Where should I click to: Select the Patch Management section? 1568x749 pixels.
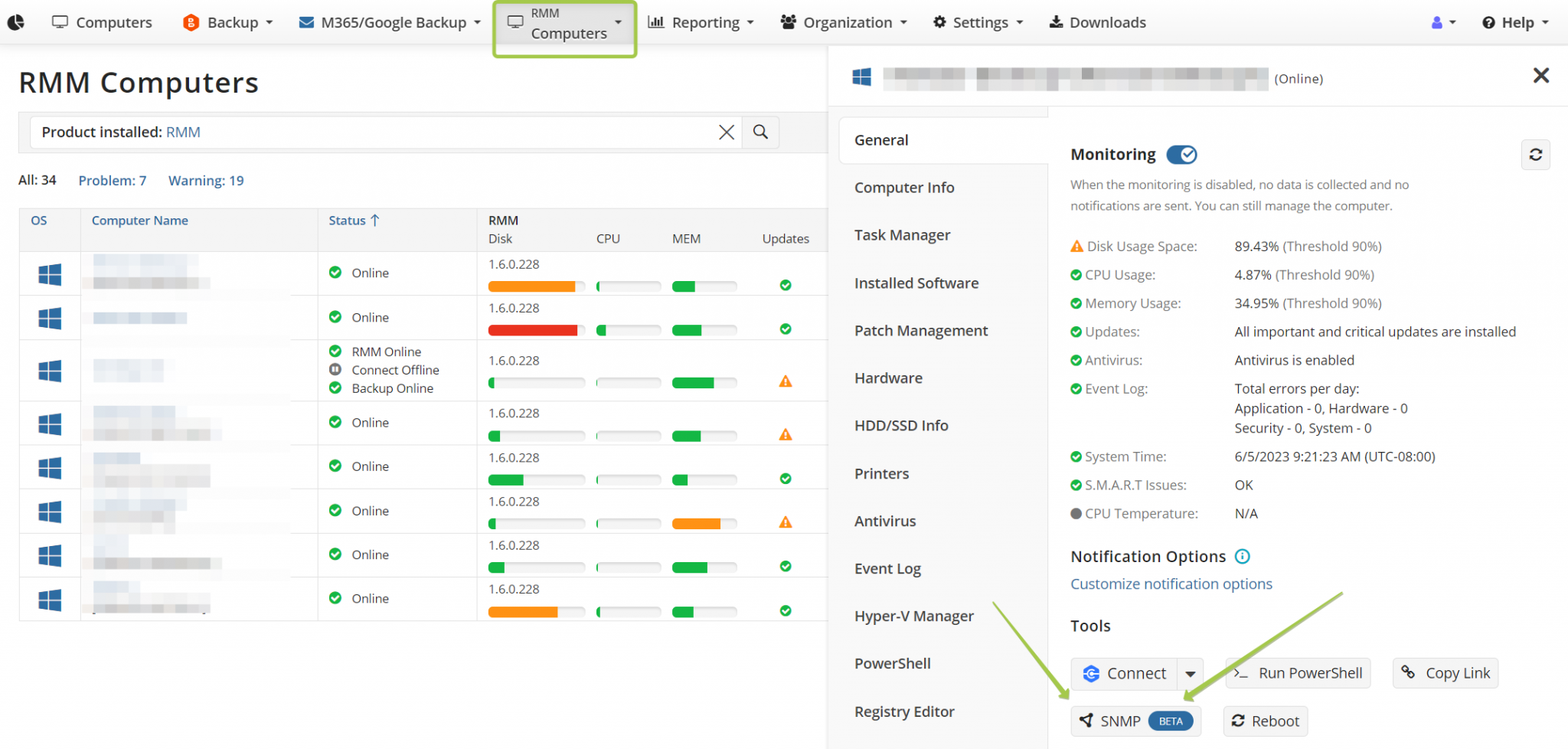point(921,330)
